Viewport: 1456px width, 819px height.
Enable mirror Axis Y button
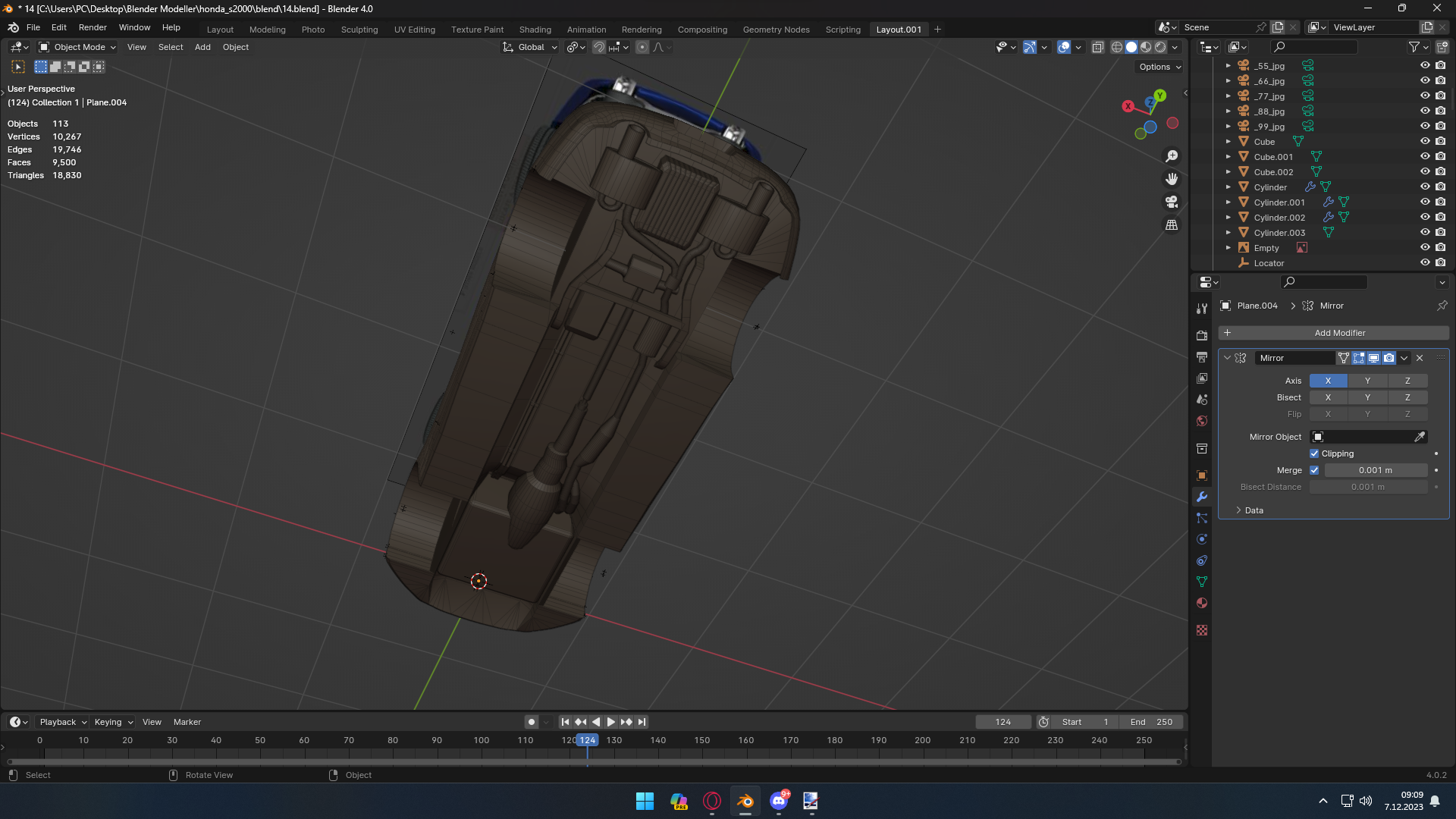1367,381
